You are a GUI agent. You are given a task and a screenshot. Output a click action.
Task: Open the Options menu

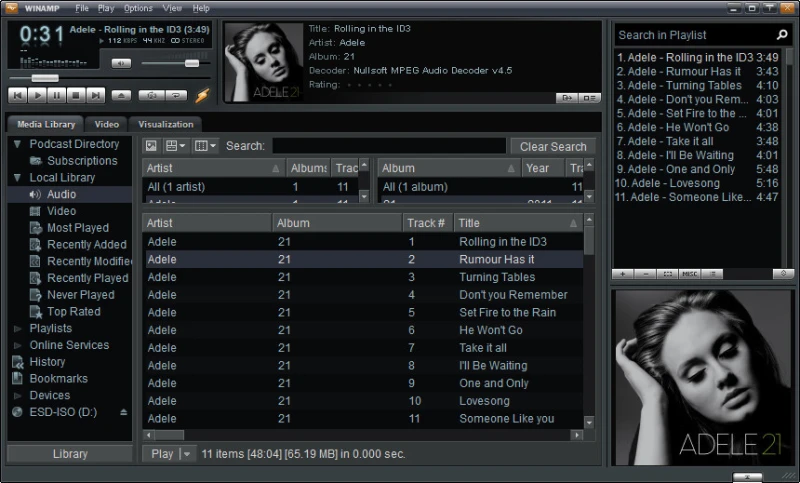click(138, 8)
